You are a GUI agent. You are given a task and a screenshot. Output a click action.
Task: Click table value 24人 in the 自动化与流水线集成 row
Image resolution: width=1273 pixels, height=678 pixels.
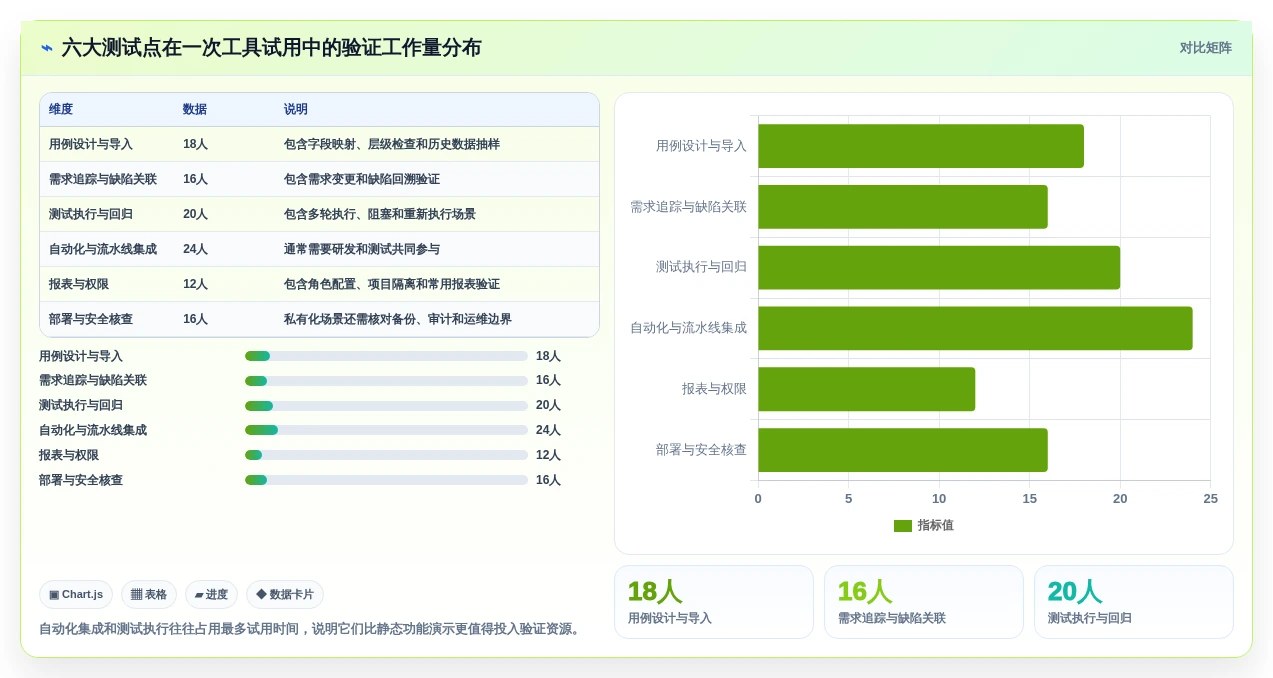[x=195, y=249]
